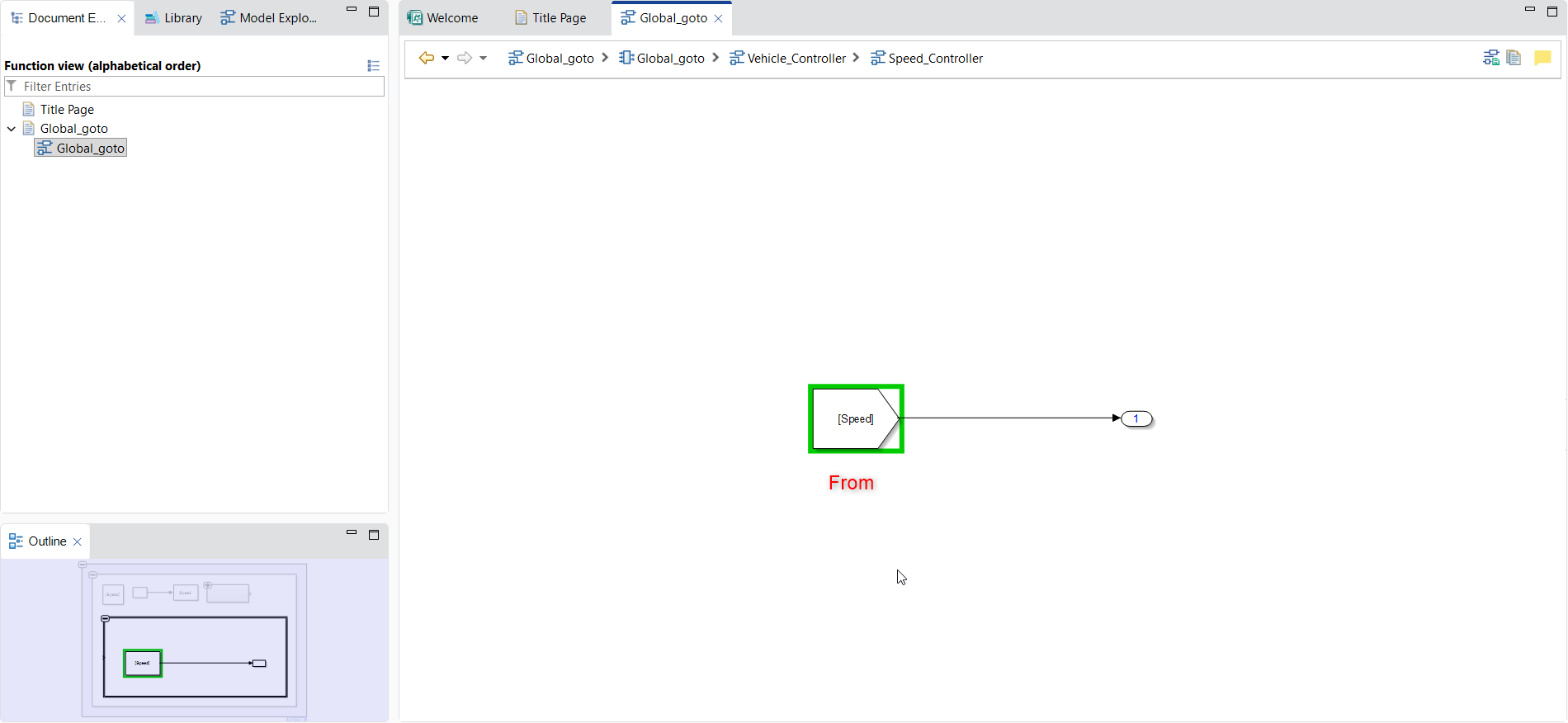Click the yellow comment note icon
1568x723 pixels.
click(1542, 58)
